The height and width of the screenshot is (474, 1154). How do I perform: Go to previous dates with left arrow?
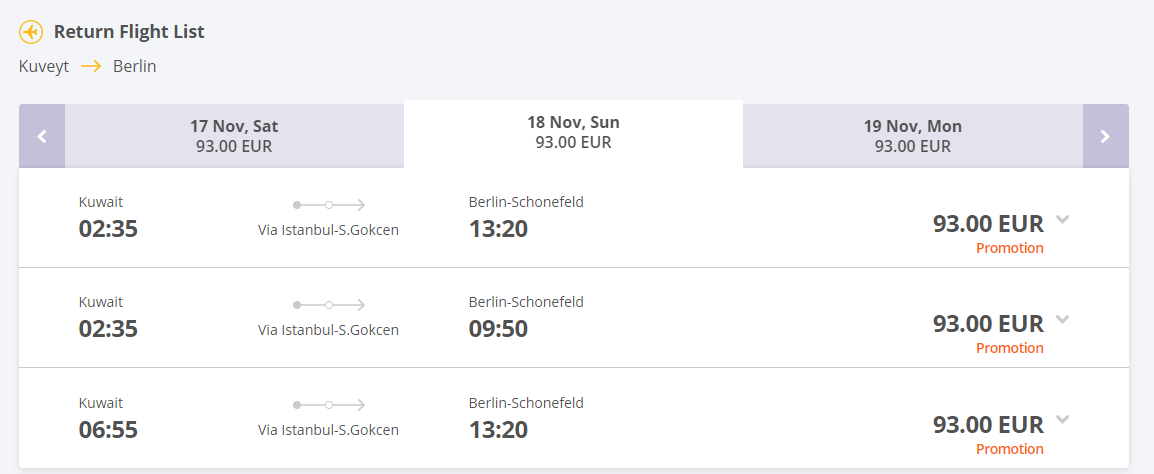[x=42, y=136]
